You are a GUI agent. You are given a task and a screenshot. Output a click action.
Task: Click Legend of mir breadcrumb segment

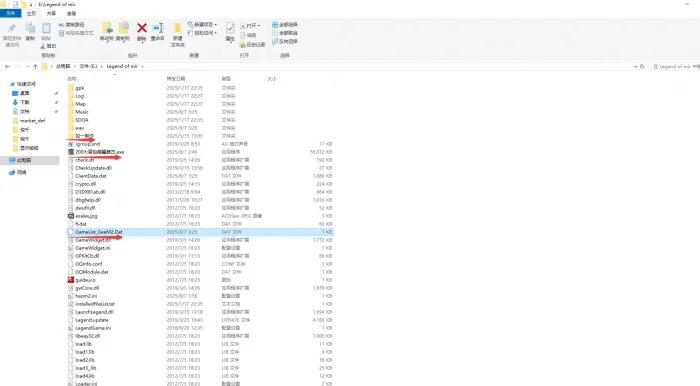[122, 66]
